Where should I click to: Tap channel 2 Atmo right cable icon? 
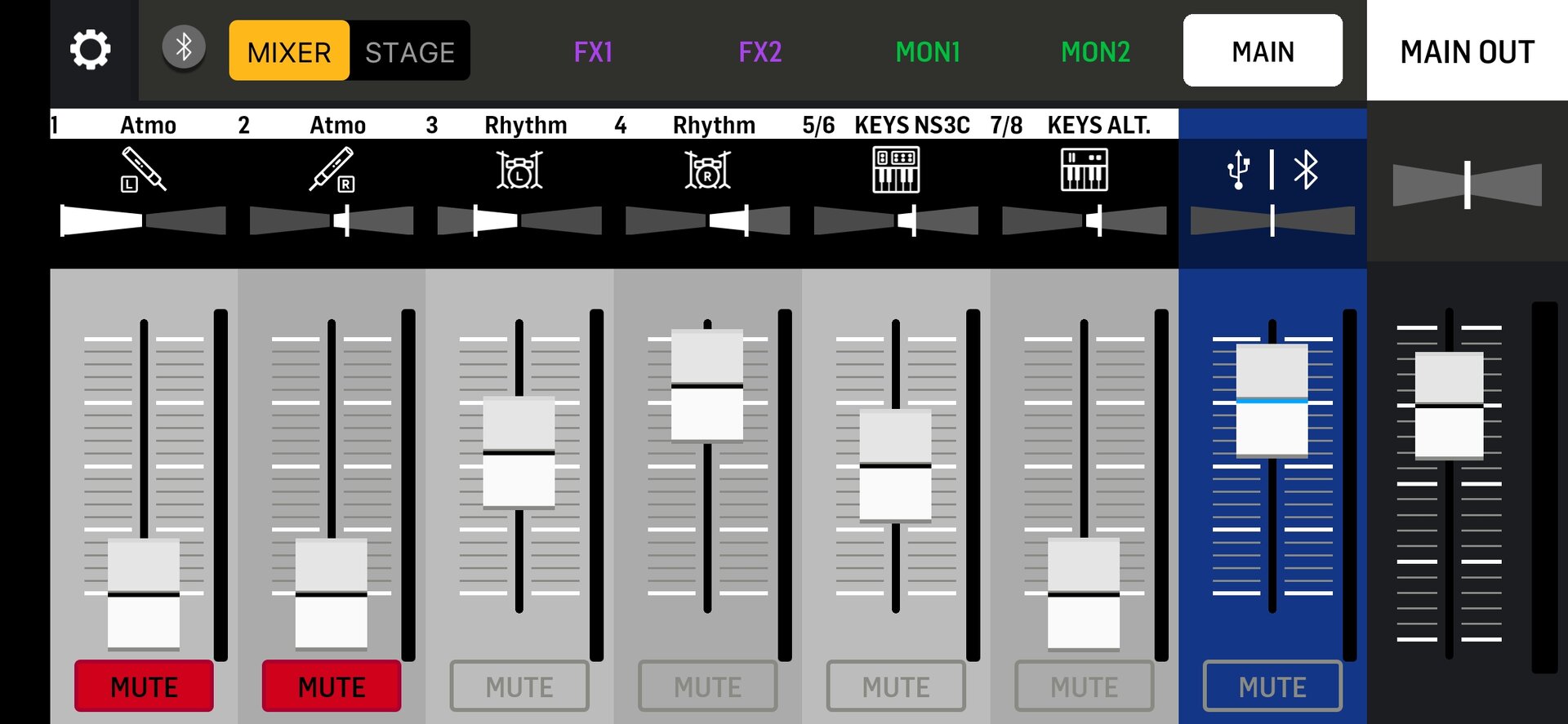[x=332, y=170]
